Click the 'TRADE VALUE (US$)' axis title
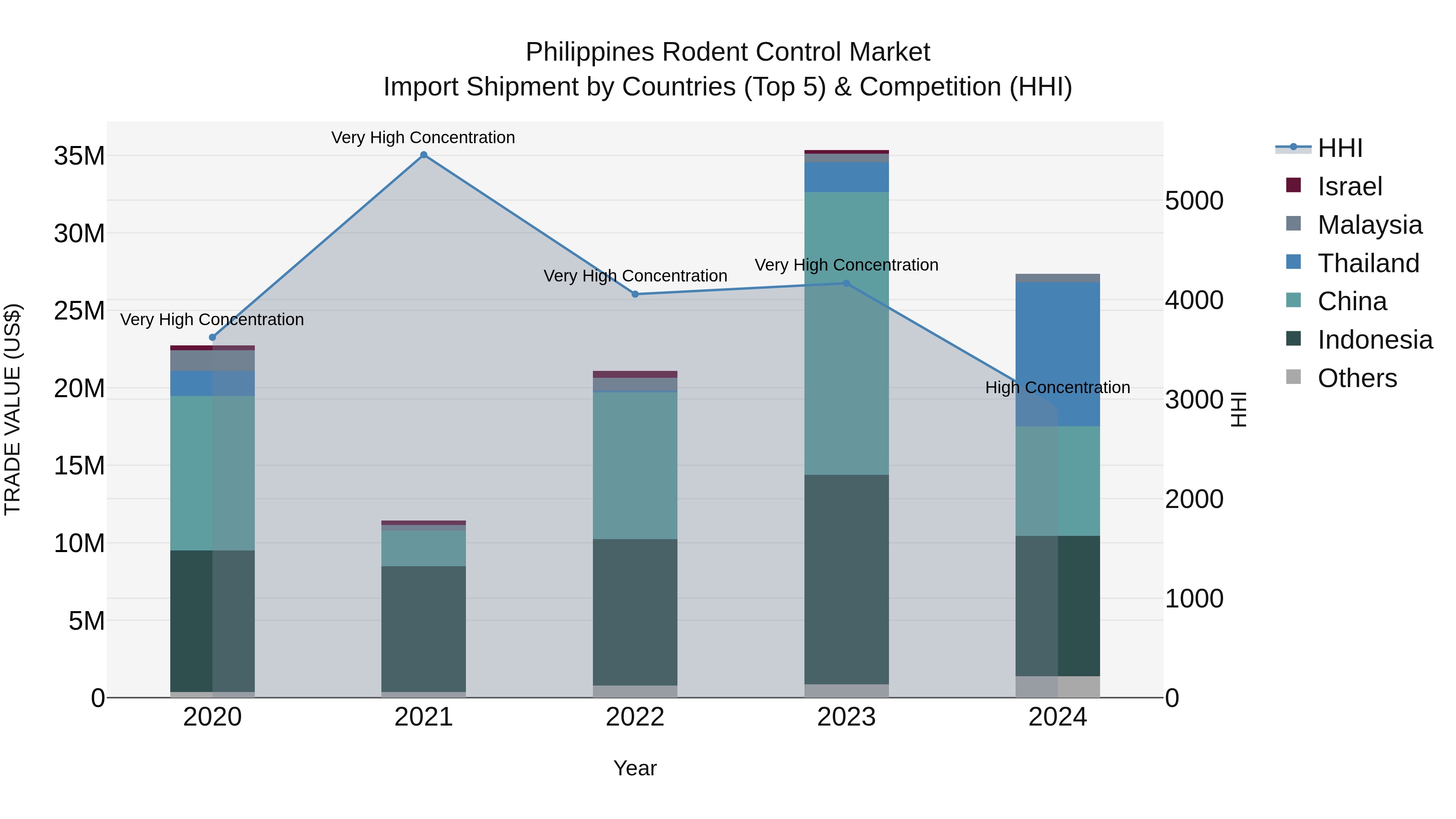 click(13, 409)
